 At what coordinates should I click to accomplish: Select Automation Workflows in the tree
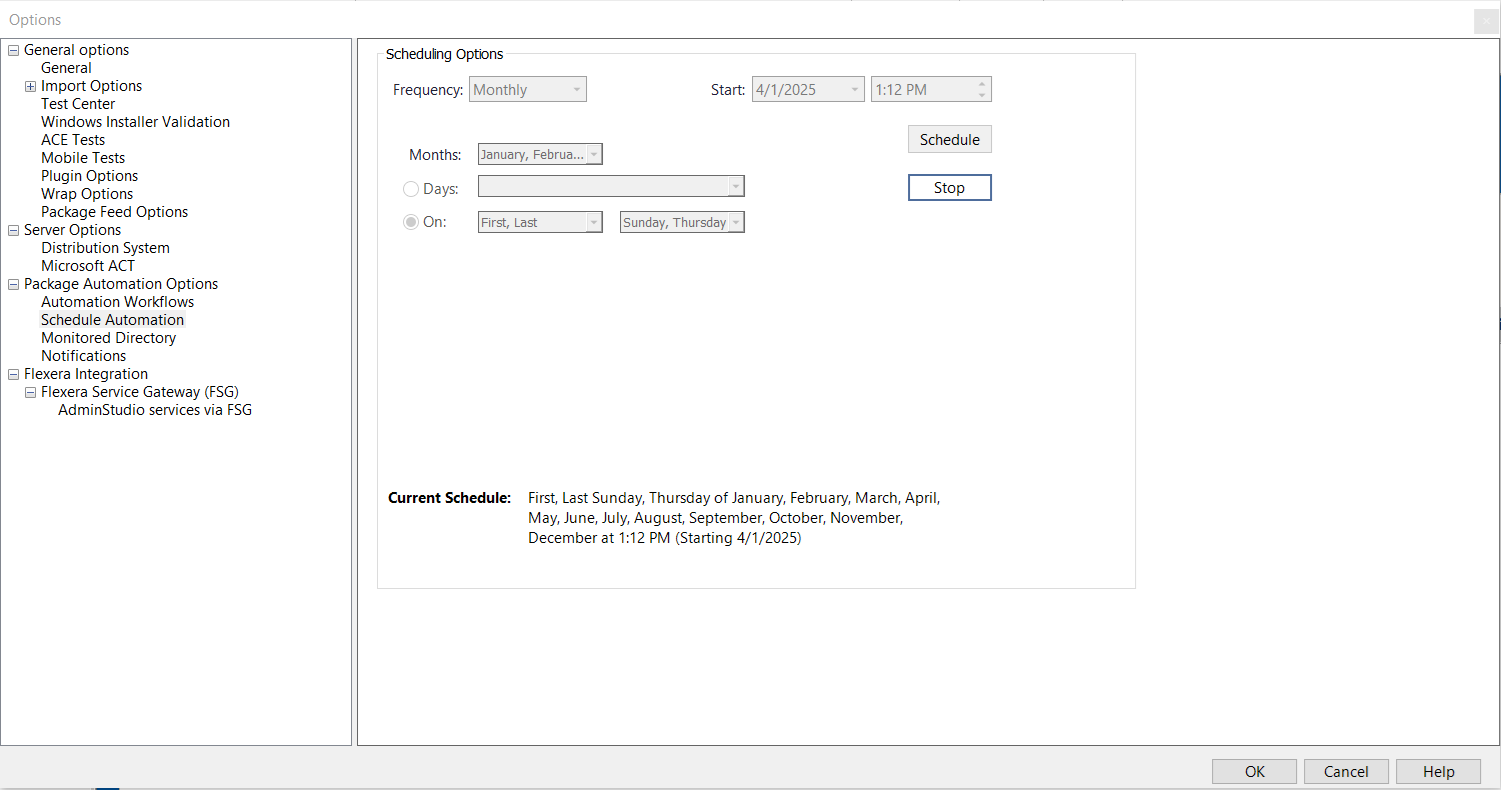(x=117, y=302)
